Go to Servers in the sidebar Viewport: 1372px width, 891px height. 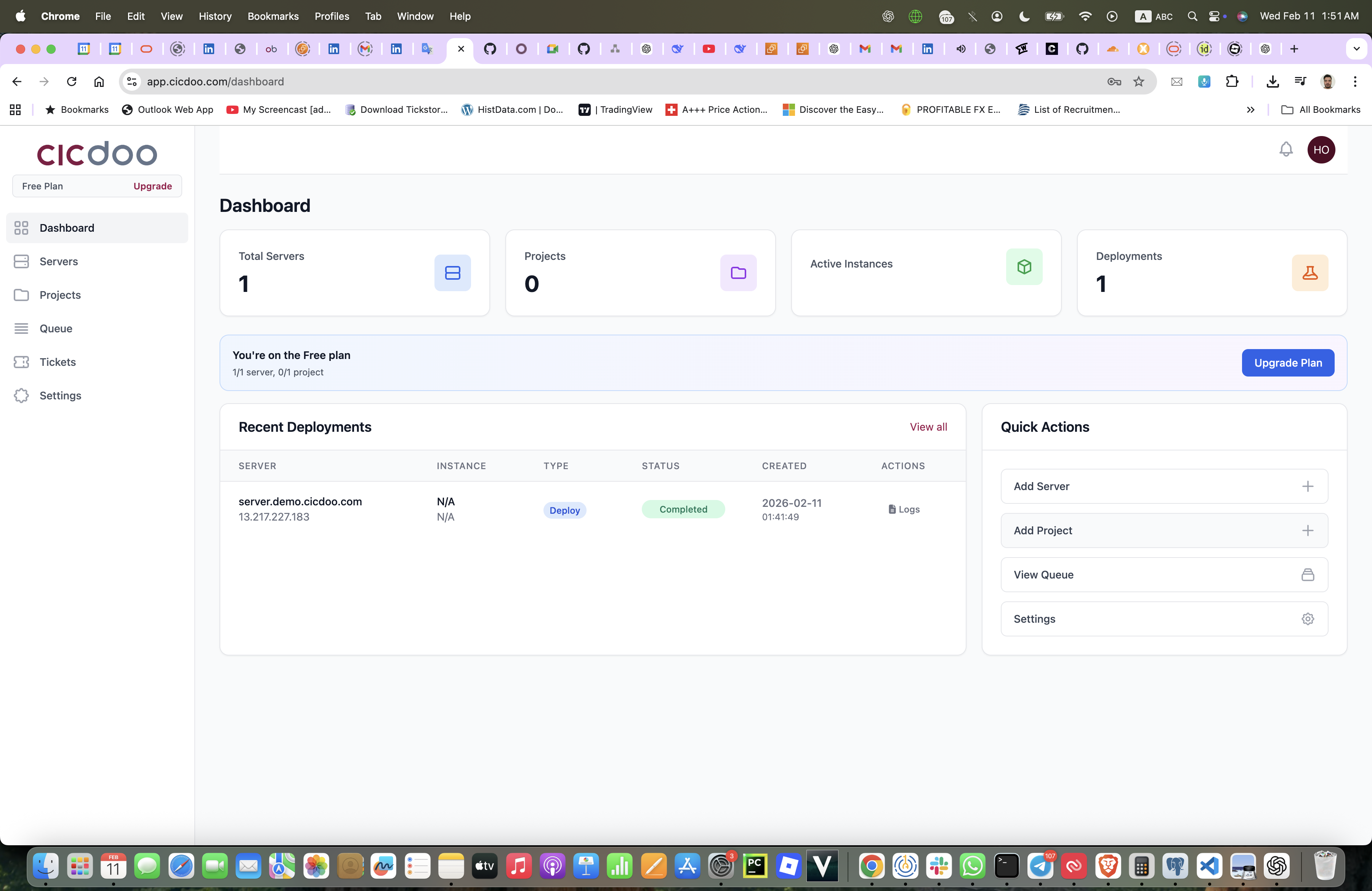pyautogui.click(x=59, y=262)
